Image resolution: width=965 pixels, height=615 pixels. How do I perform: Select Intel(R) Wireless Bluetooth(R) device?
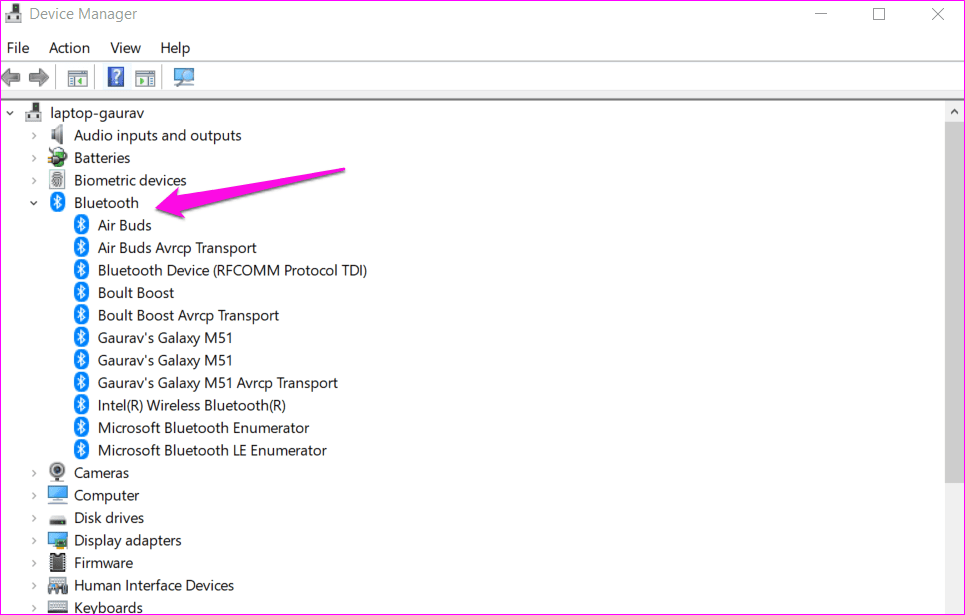point(191,405)
